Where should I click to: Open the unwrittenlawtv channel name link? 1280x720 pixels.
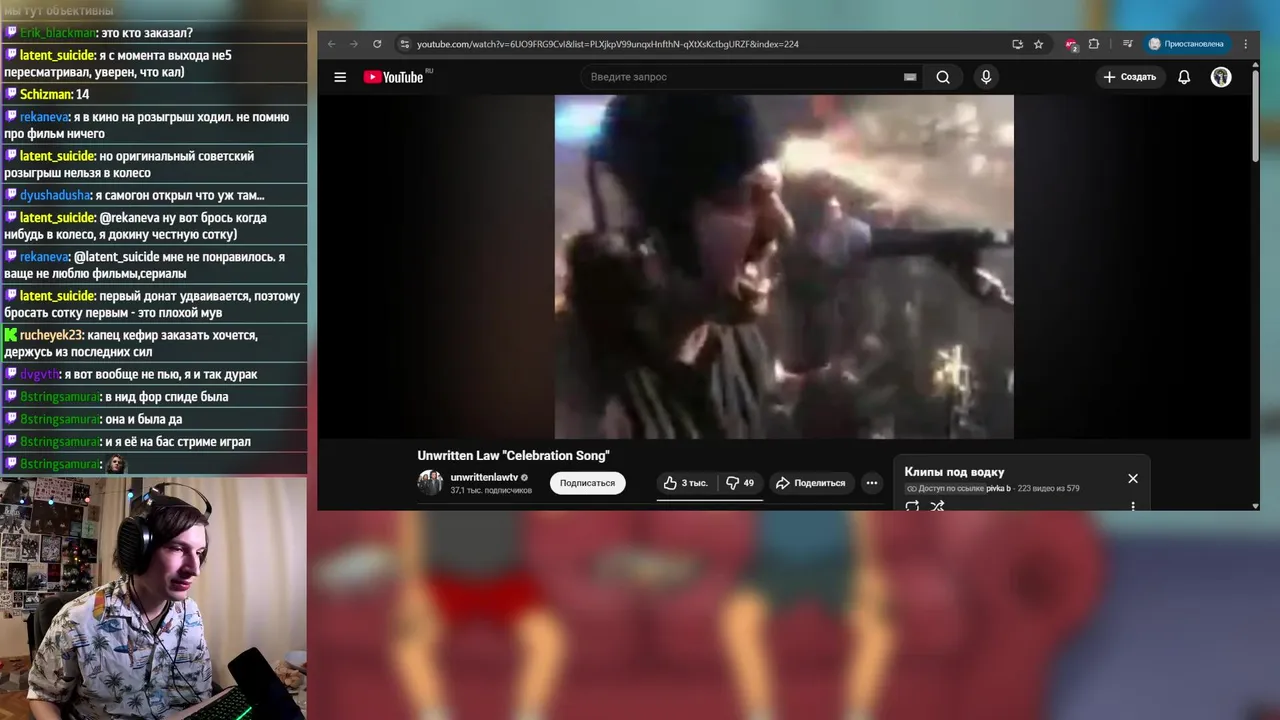click(484, 477)
